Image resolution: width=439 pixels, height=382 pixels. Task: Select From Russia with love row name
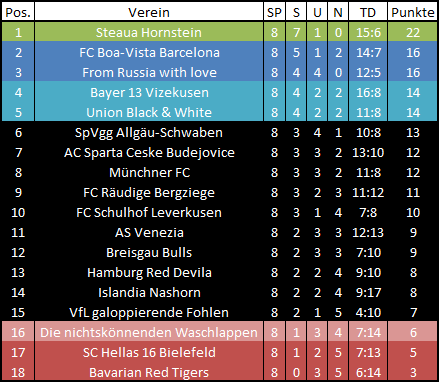coord(149,72)
